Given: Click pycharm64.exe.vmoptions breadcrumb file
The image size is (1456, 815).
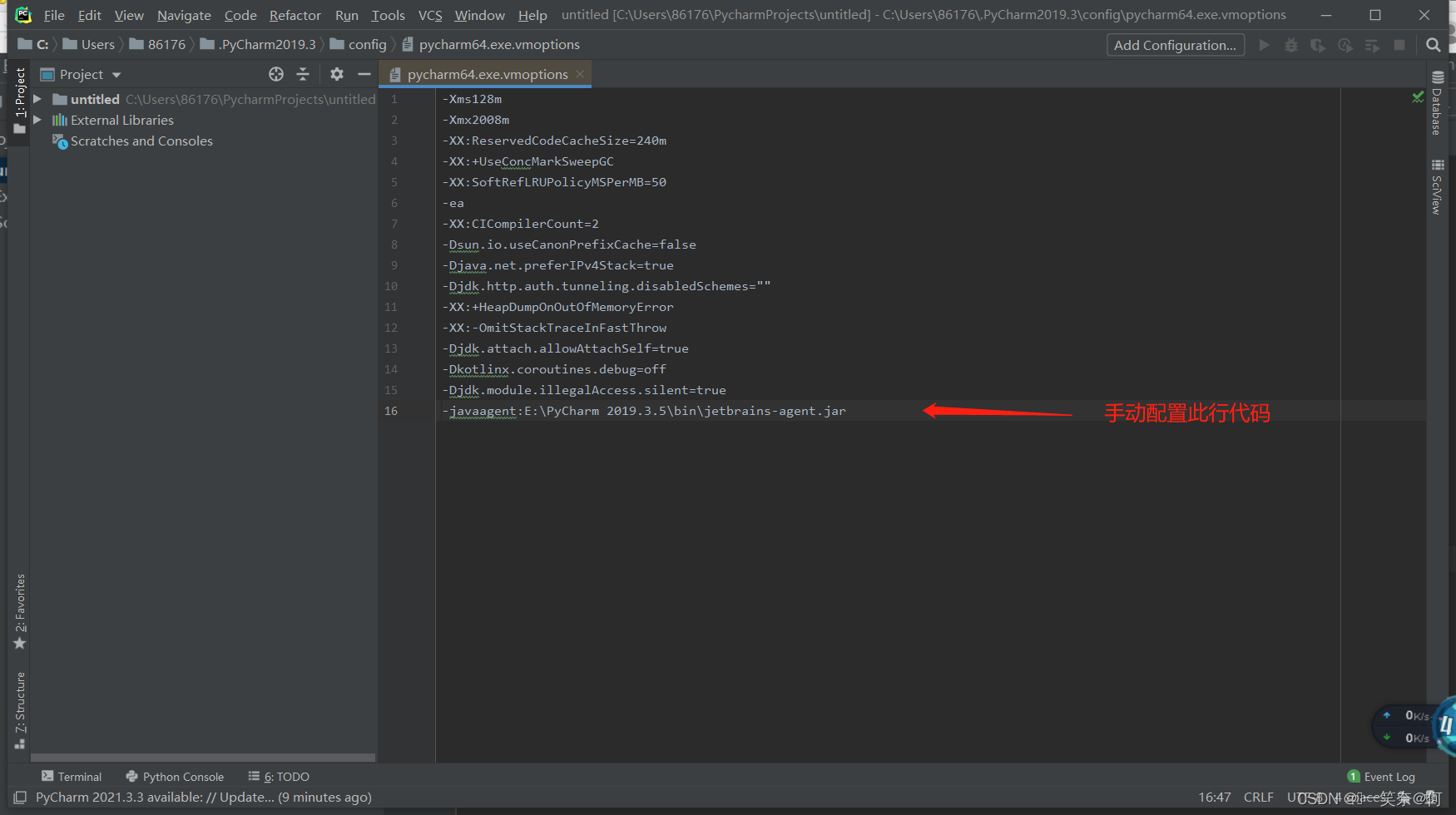Looking at the screenshot, I should (491, 45).
